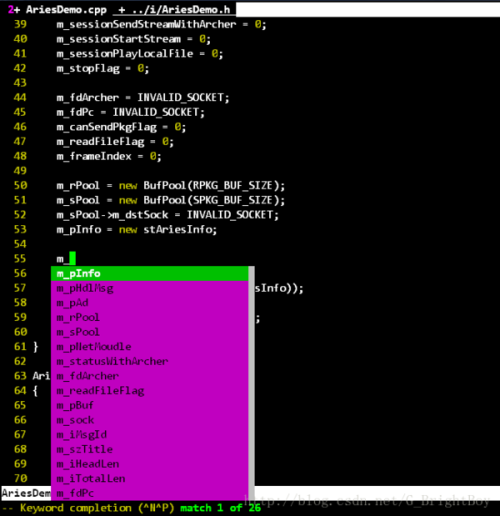The height and width of the screenshot is (516, 500).
Task: Select the m_iHeadLen completion entry
Action: pyautogui.click(x=149, y=464)
